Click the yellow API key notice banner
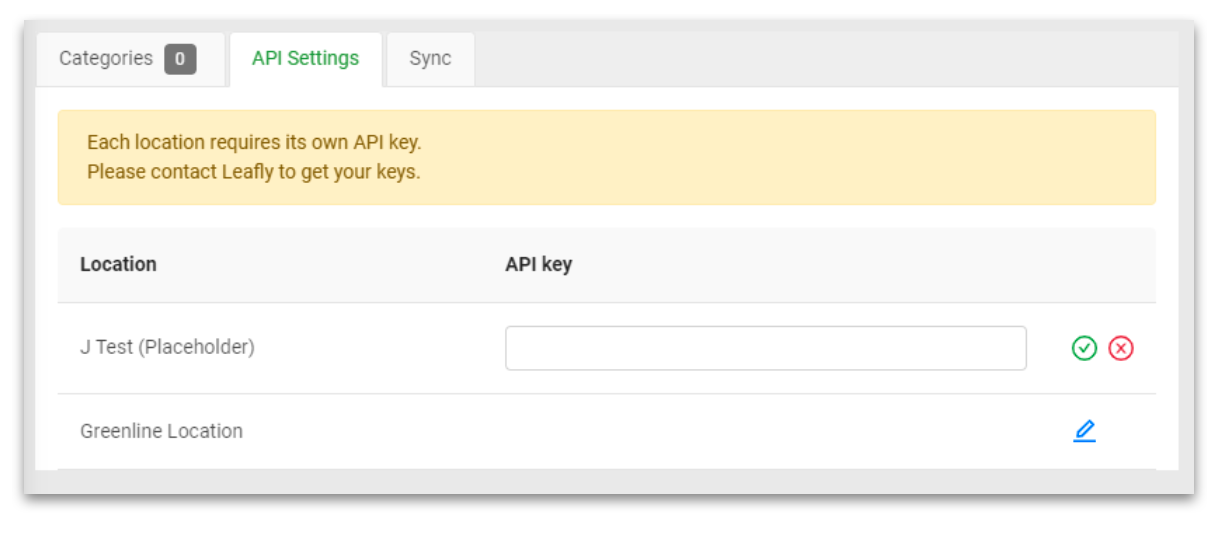1222x542 pixels. tap(606, 157)
